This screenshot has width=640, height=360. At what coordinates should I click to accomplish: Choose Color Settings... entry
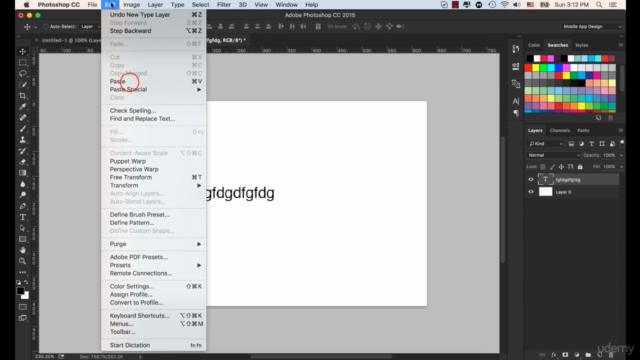click(x=153, y=287)
